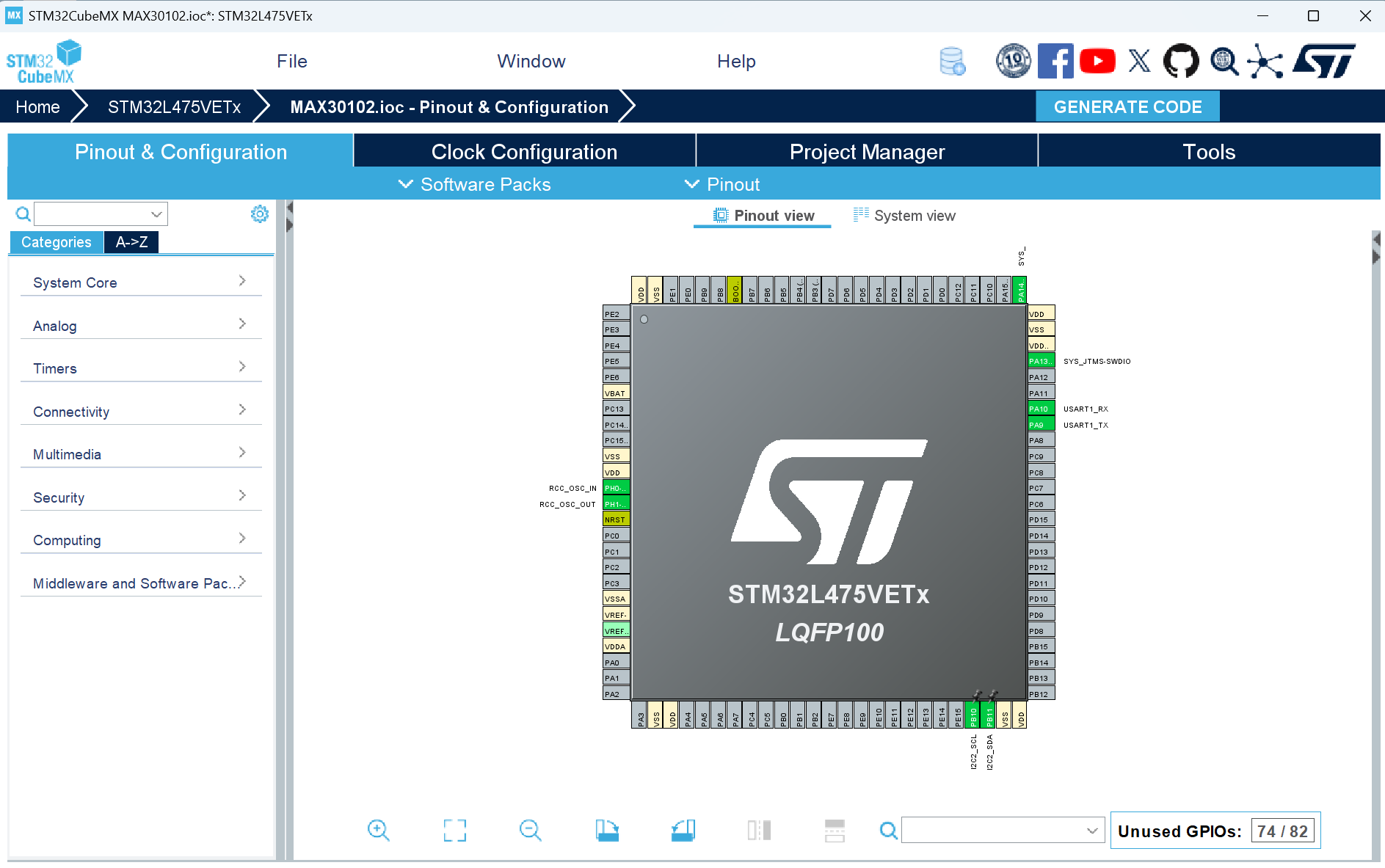
Task: Open the Help menu
Action: 736,62
